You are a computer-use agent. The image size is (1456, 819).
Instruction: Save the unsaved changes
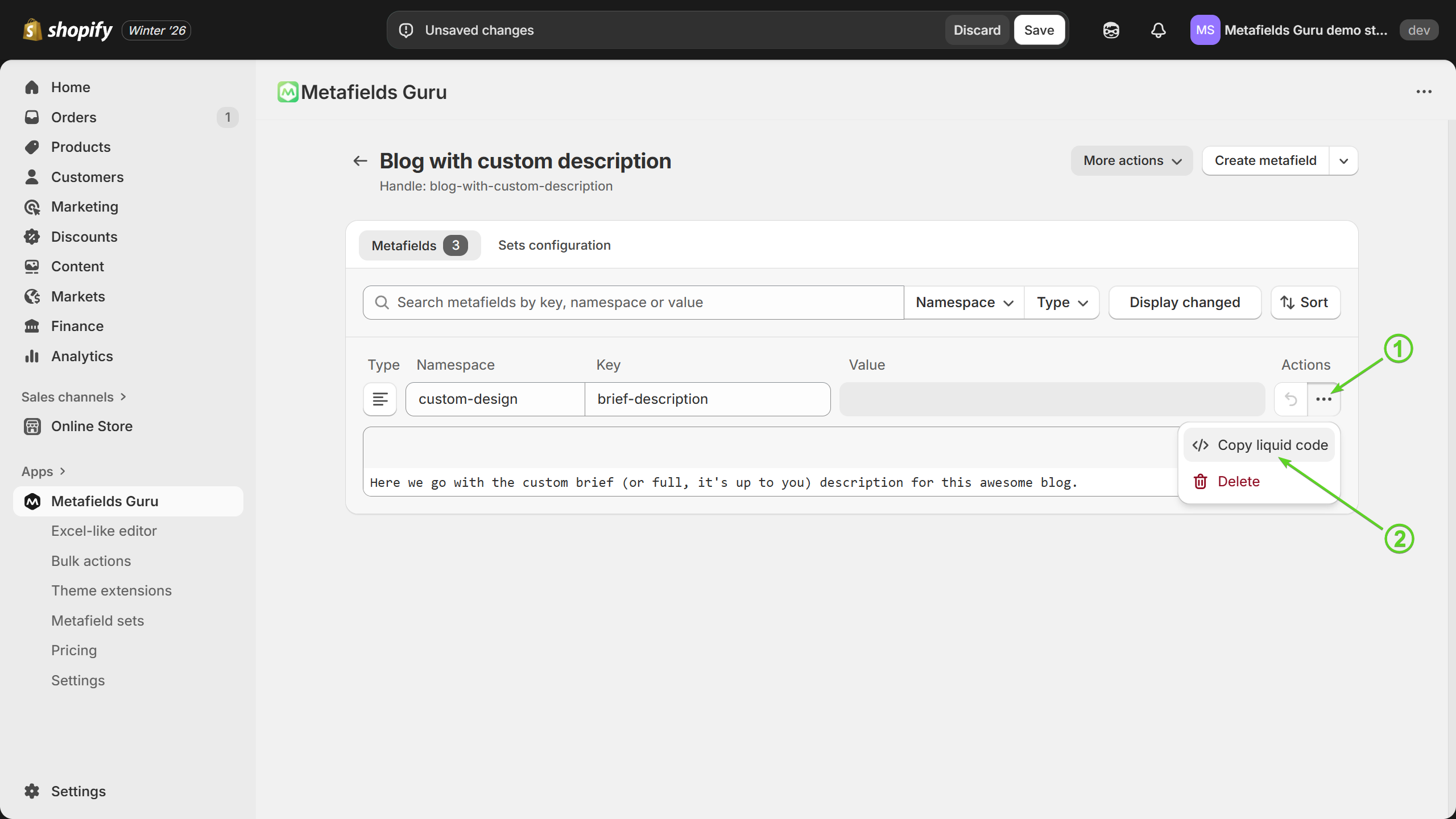(1039, 30)
